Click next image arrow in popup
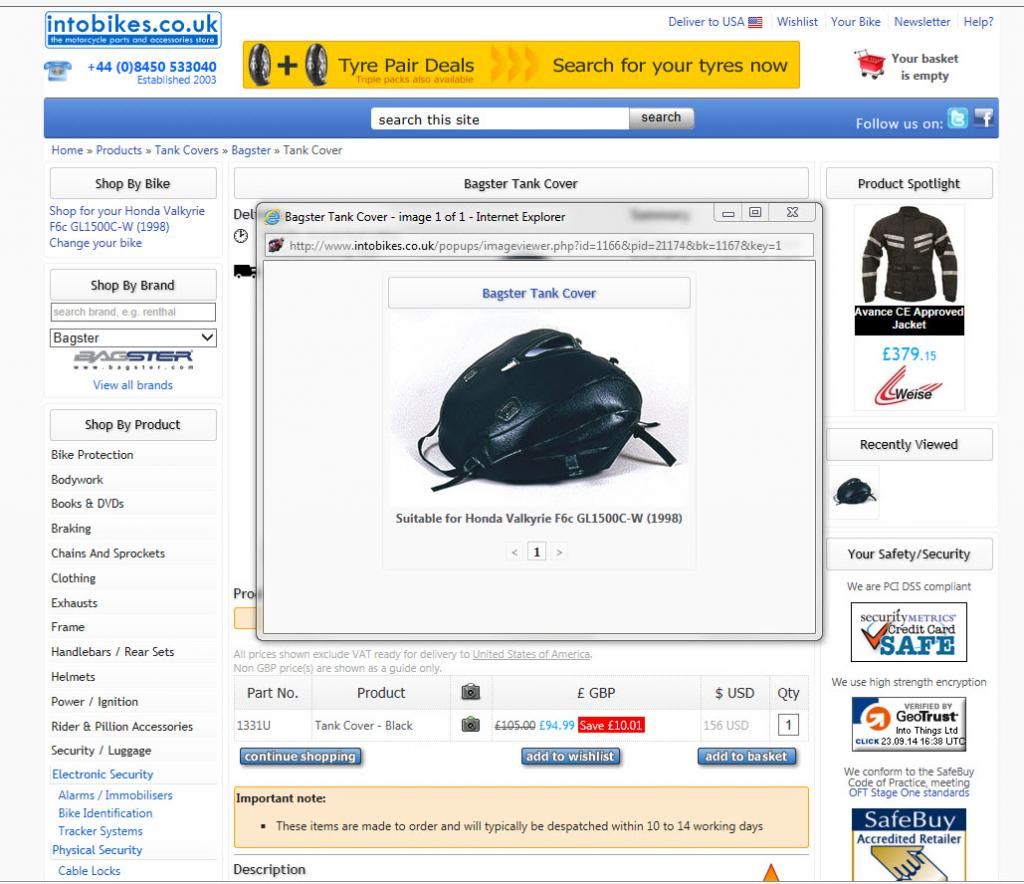The image size is (1024, 884). 559,552
